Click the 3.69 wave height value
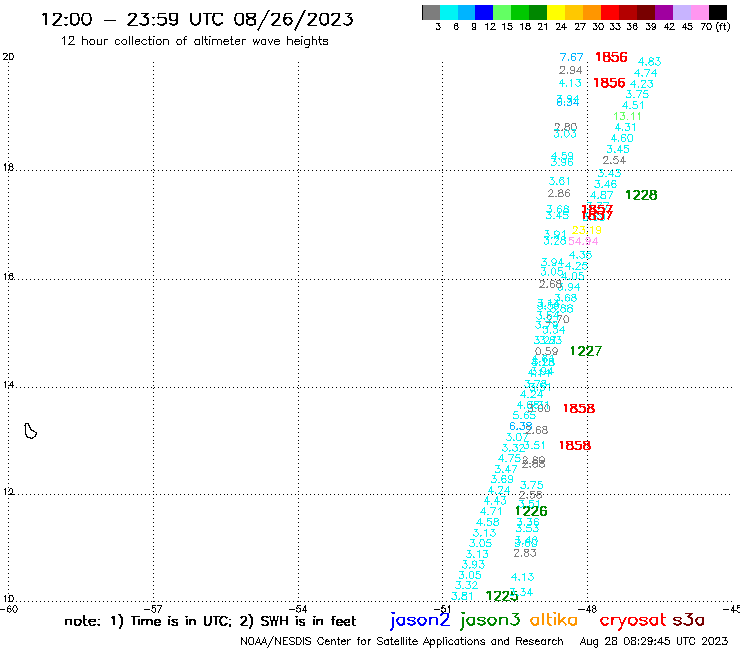Screen dimensions: 740x650 point(502,479)
